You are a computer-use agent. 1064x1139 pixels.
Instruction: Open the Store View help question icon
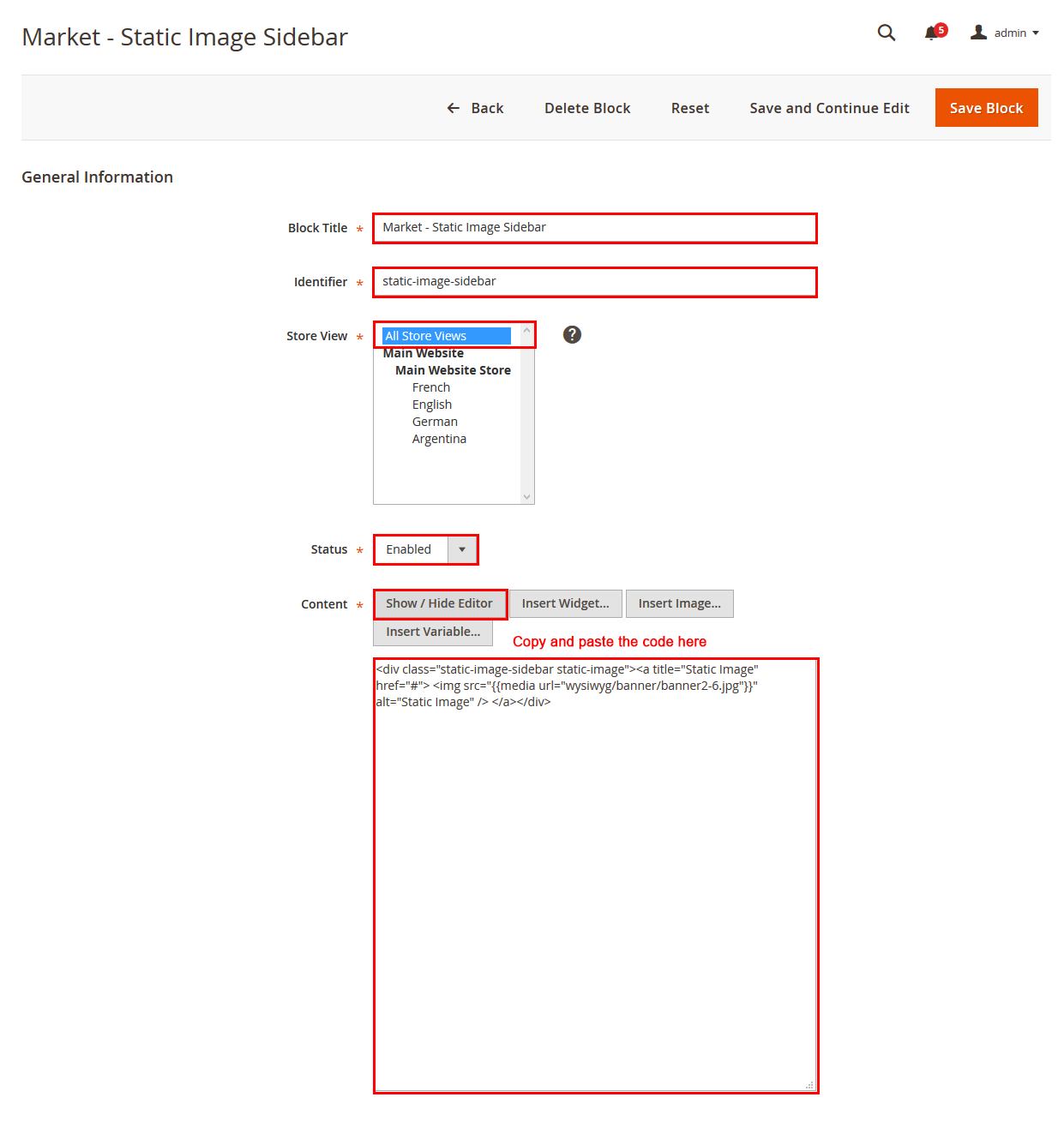[x=572, y=335]
